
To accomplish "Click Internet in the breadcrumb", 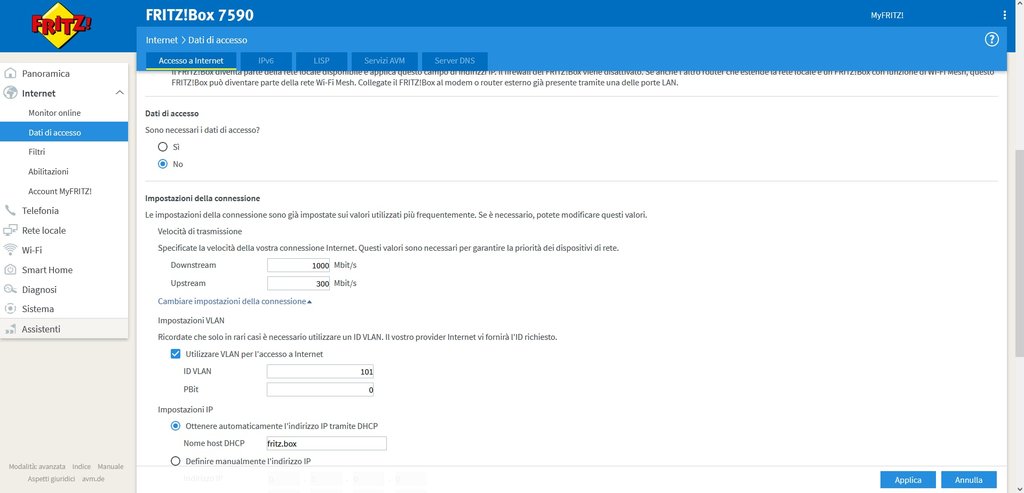I will click(x=161, y=40).
